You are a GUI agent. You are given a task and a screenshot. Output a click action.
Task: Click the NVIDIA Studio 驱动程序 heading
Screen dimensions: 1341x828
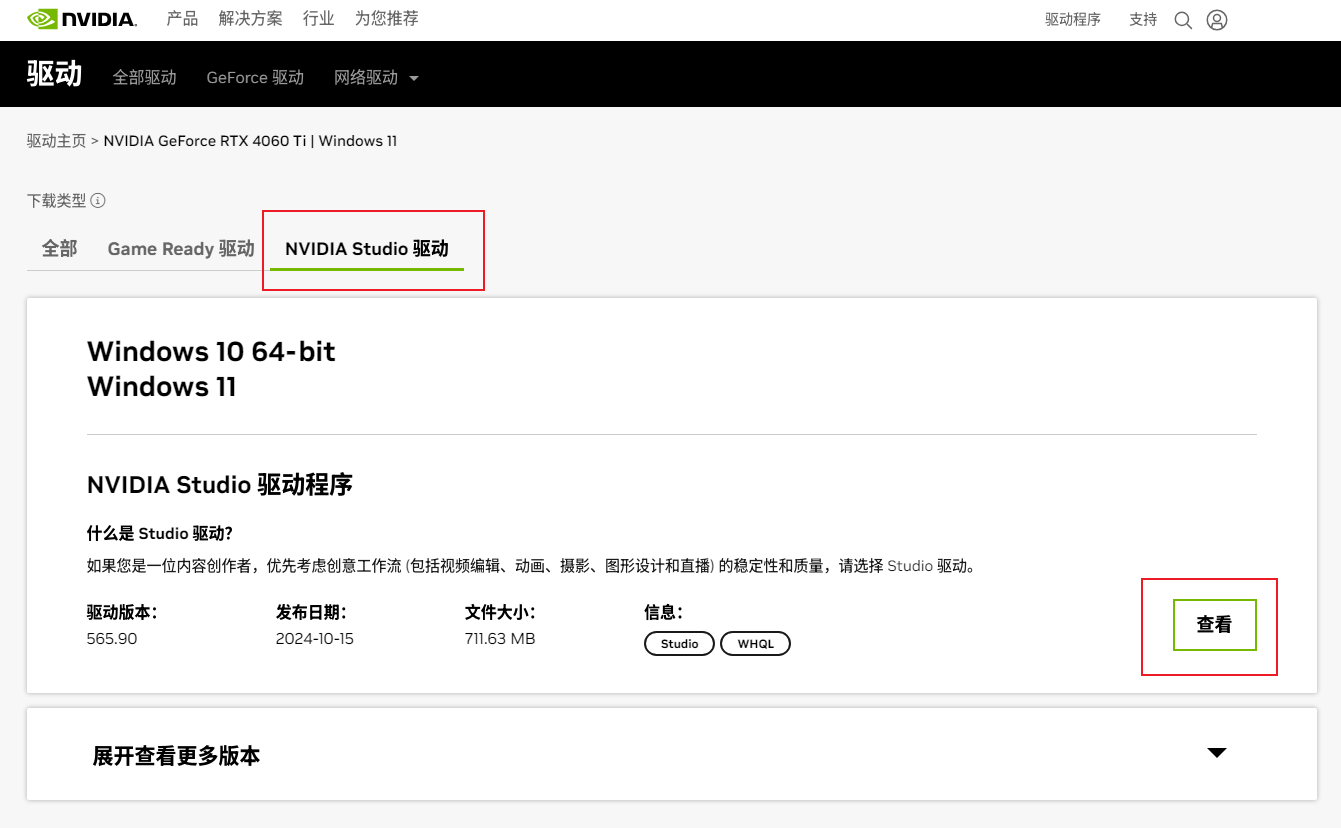pos(220,486)
